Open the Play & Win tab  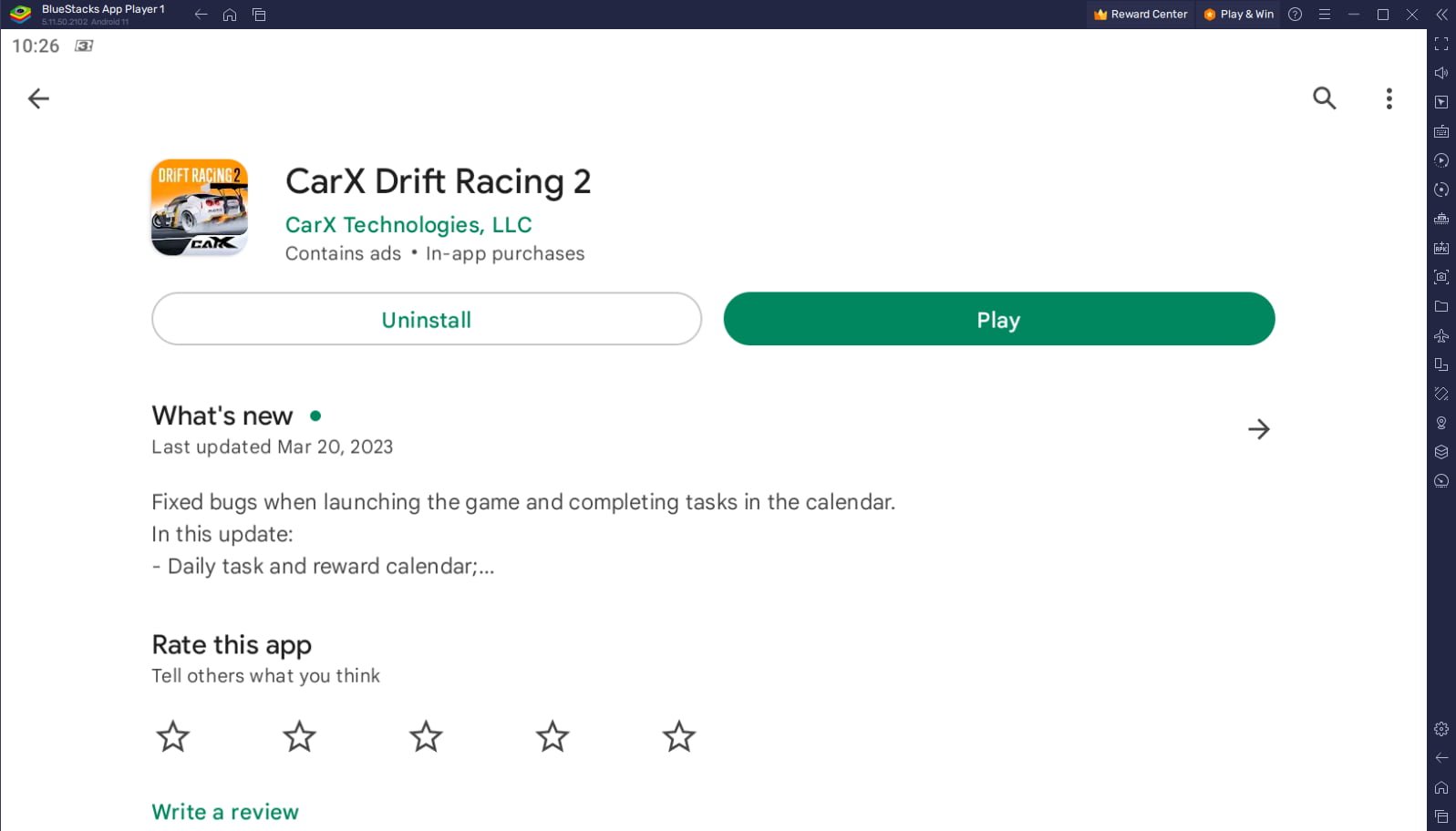(x=1239, y=15)
